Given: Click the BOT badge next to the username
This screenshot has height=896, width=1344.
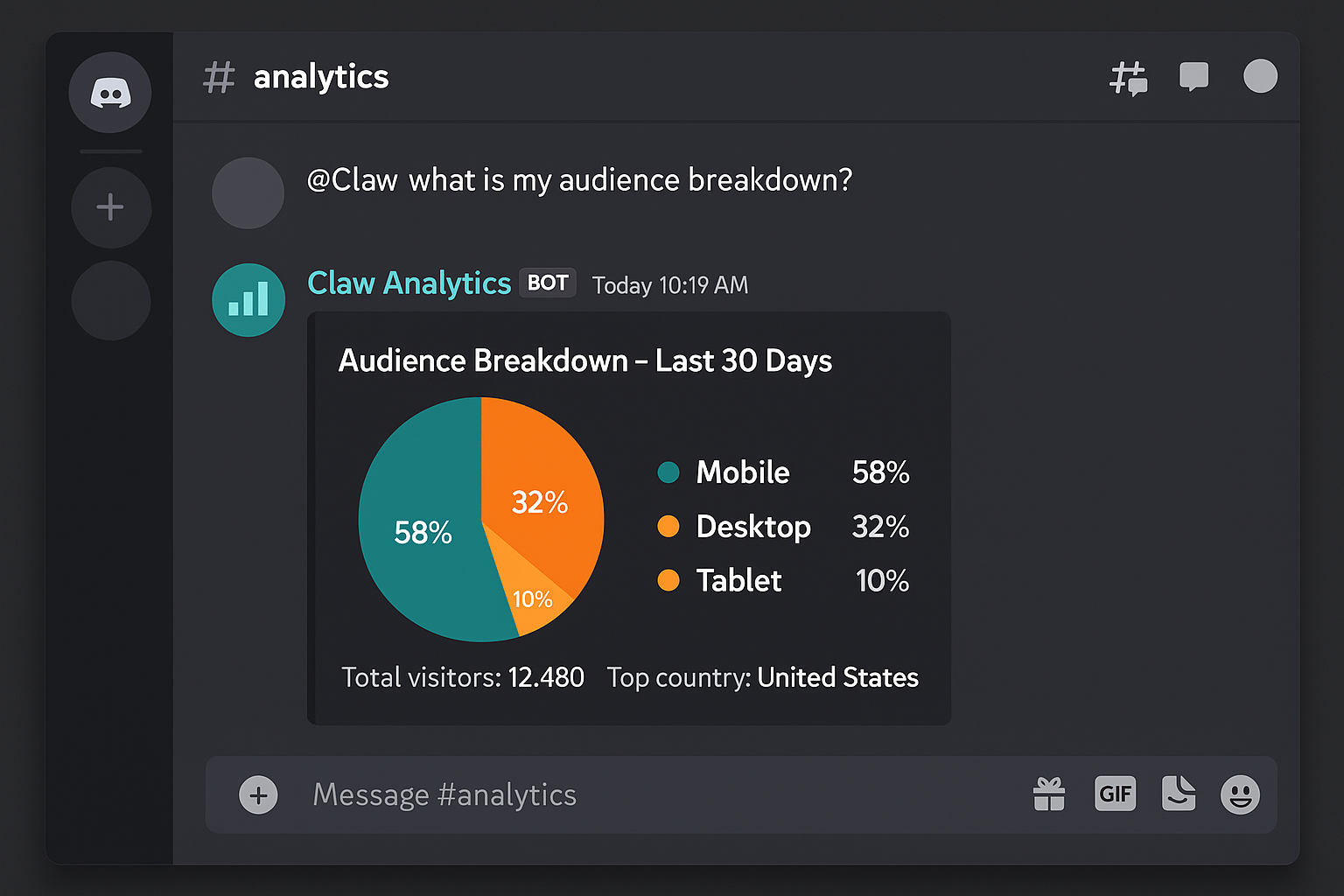Looking at the screenshot, I should pyautogui.click(x=547, y=283).
